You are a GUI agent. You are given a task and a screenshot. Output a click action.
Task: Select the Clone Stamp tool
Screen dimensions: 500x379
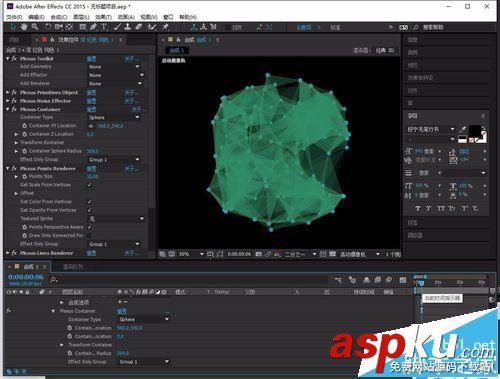click(128, 27)
